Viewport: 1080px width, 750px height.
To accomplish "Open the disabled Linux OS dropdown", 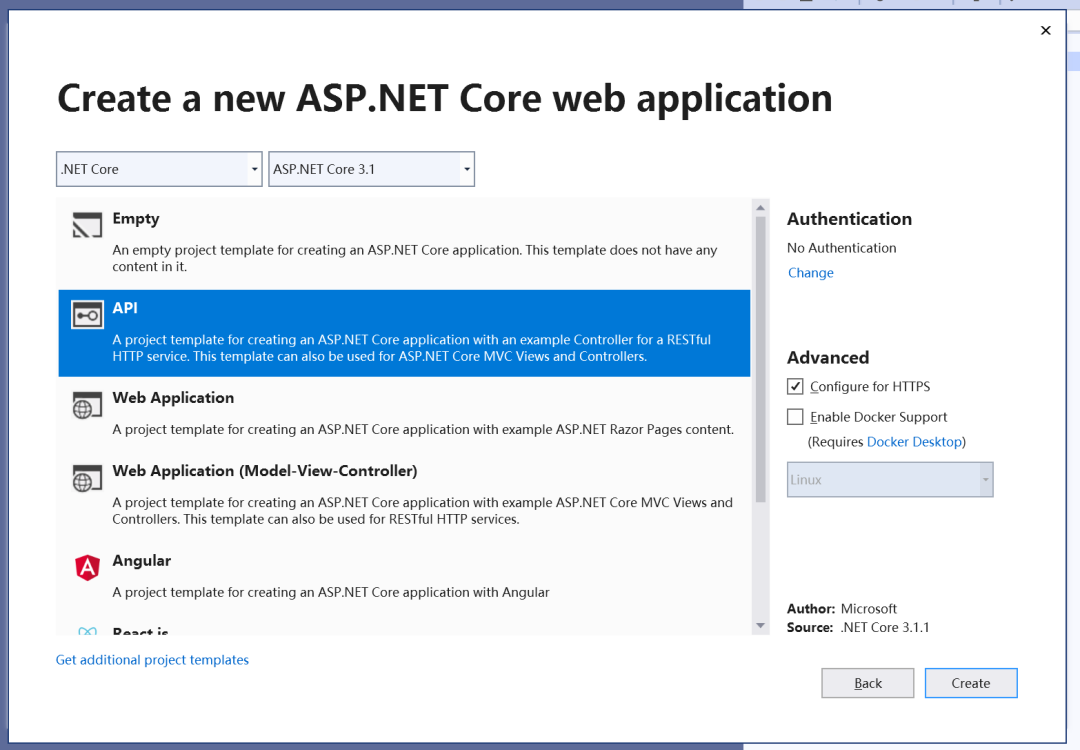I will coord(890,479).
